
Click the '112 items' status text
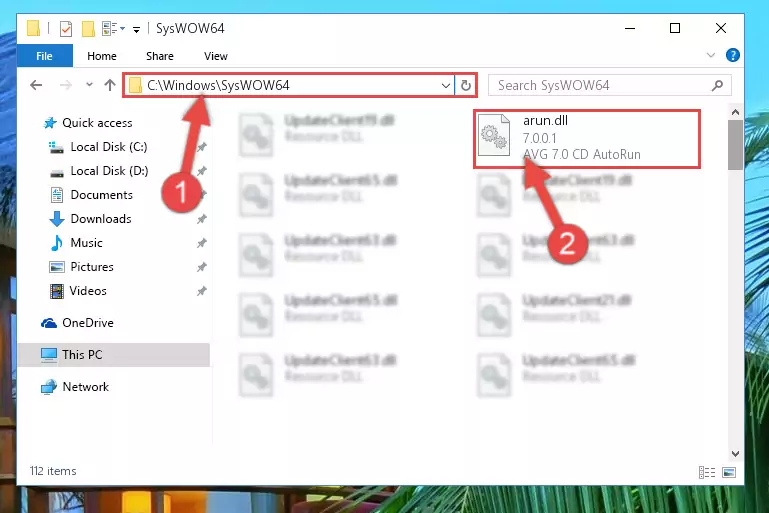(53, 471)
